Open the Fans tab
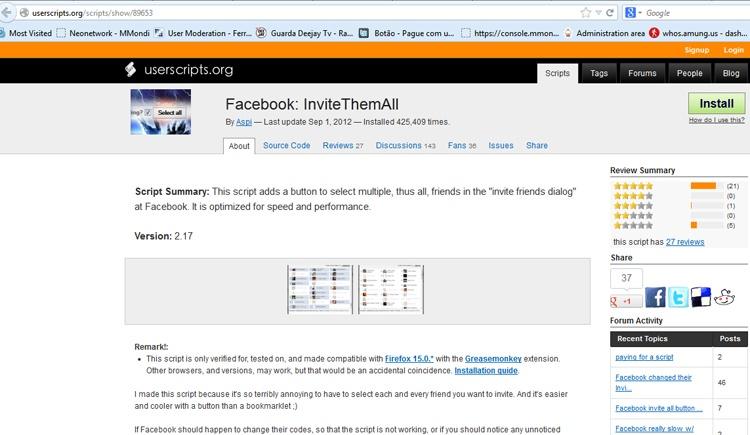The width and height of the screenshot is (750, 435). tap(462, 145)
